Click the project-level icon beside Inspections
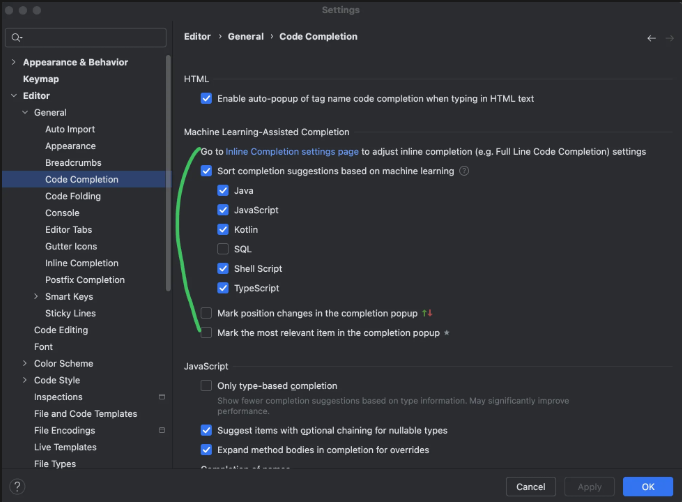 click(x=161, y=397)
